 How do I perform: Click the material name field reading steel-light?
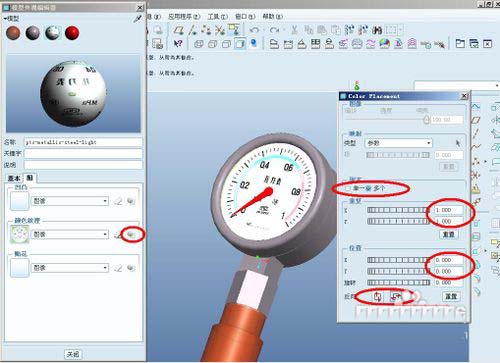click(x=83, y=142)
